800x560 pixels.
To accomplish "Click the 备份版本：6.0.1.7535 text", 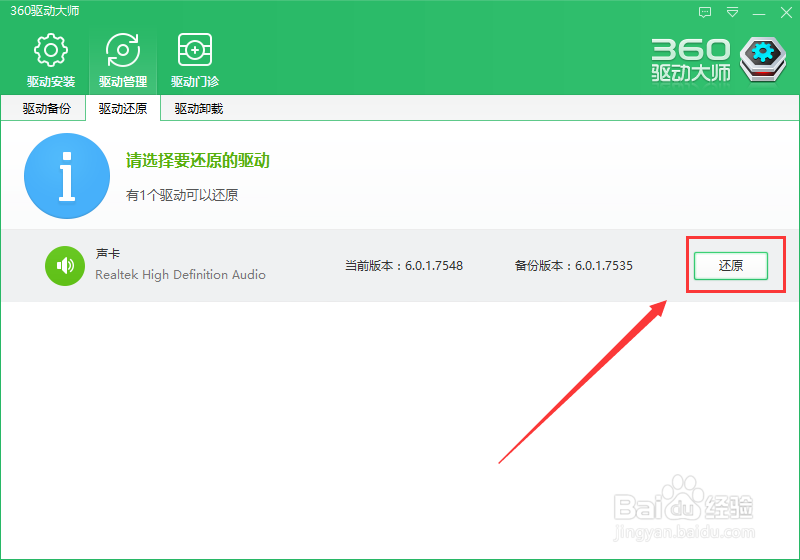I will pos(573,266).
